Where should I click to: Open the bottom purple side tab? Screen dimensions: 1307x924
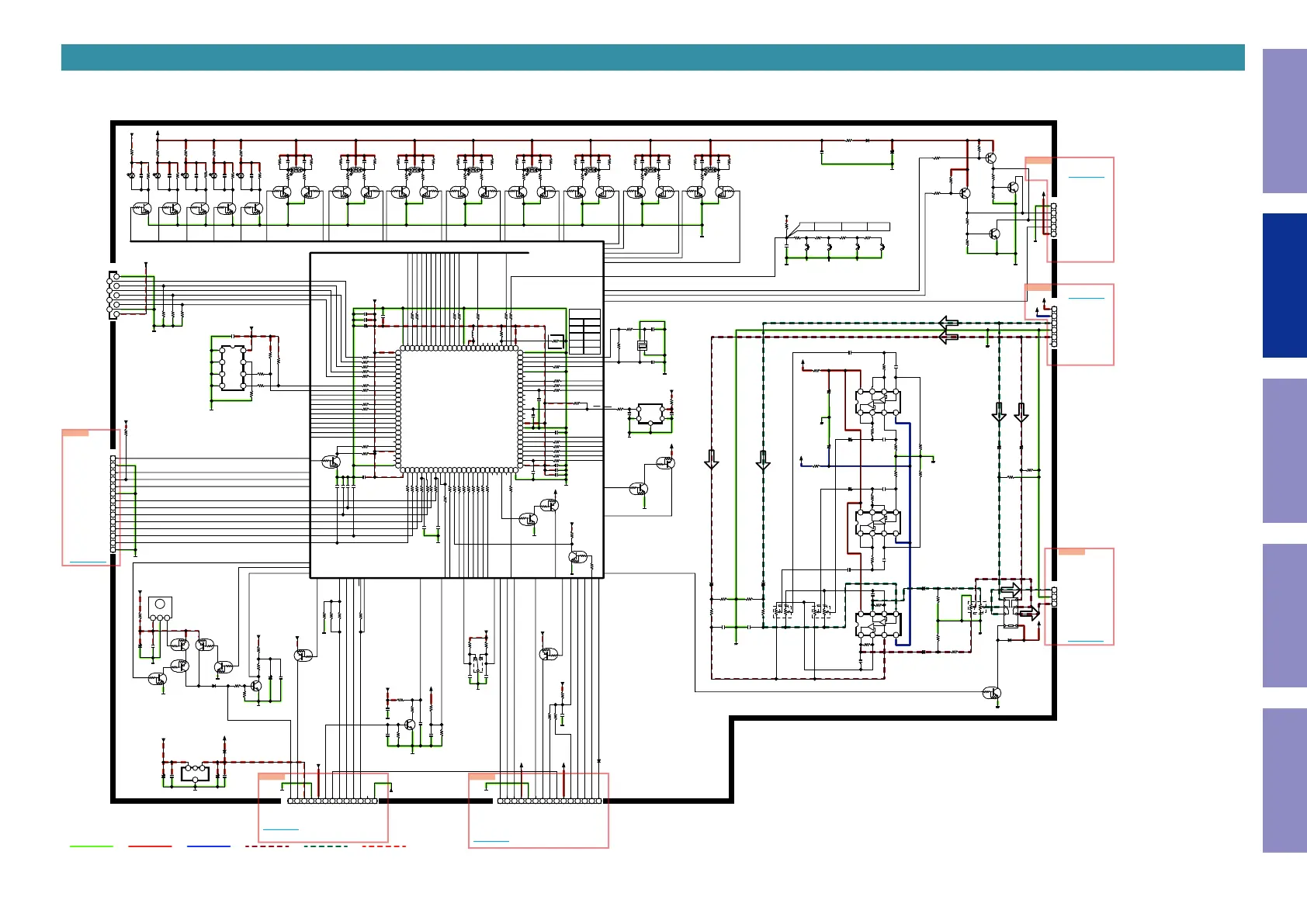[x=1284, y=780]
